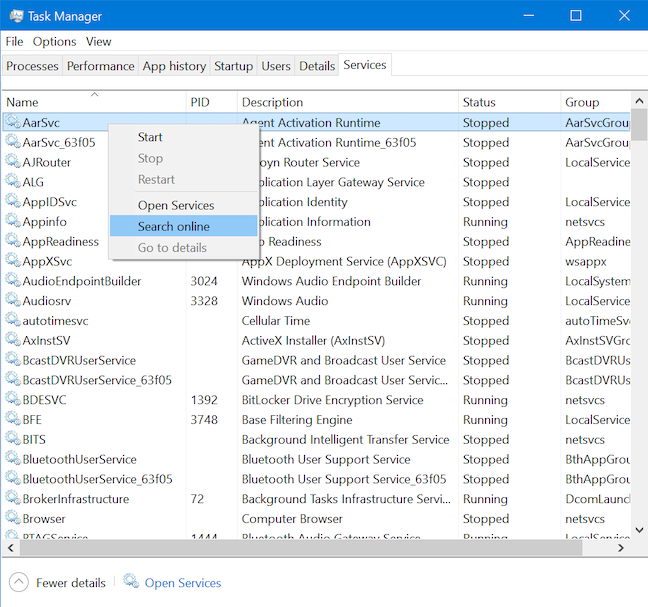Click the AudioEndpointBuilder service gear icon
This screenshot has width=648, height=607.
(13, 281)
